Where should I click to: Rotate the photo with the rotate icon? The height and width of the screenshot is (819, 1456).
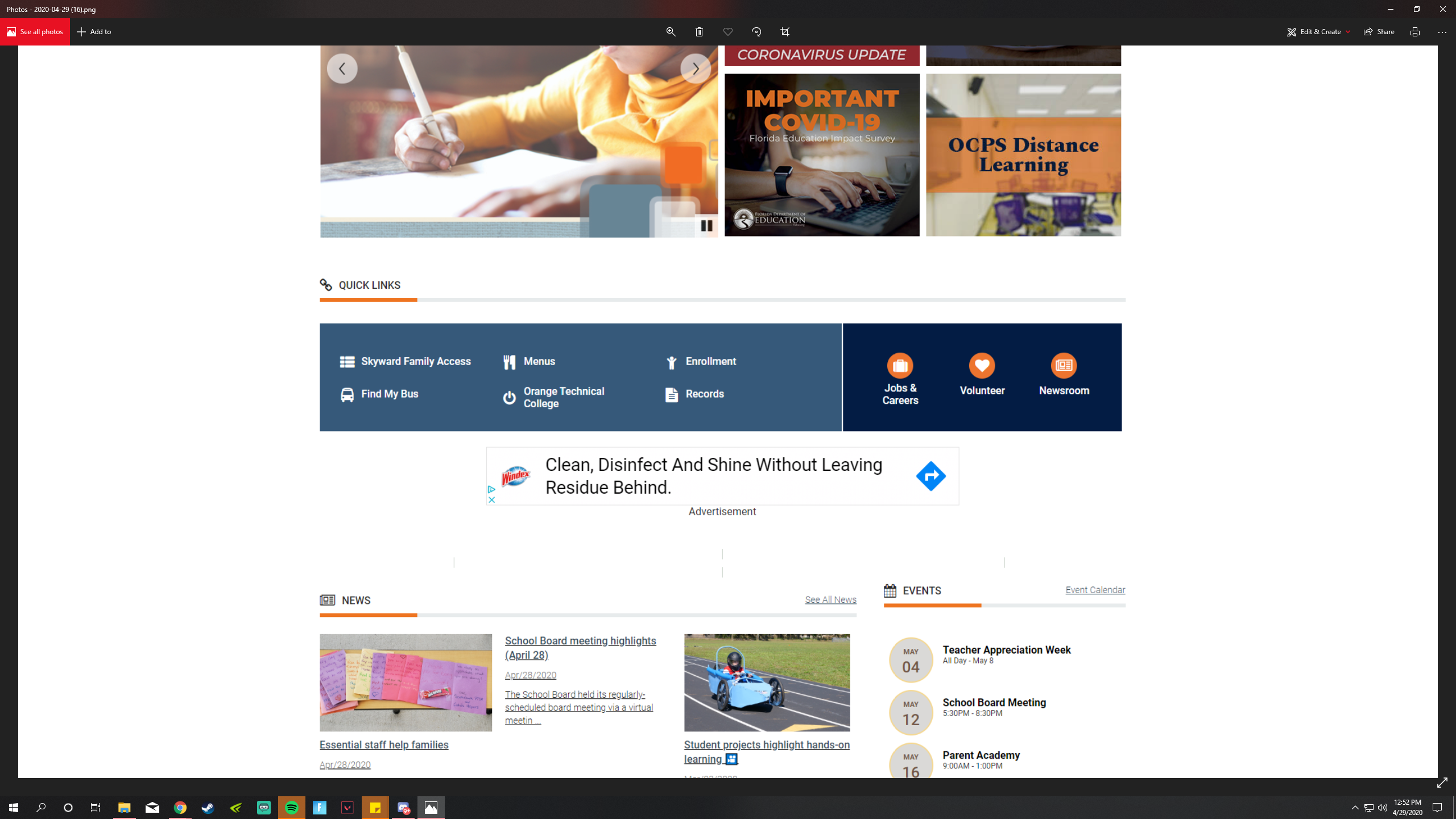[756, 32]
